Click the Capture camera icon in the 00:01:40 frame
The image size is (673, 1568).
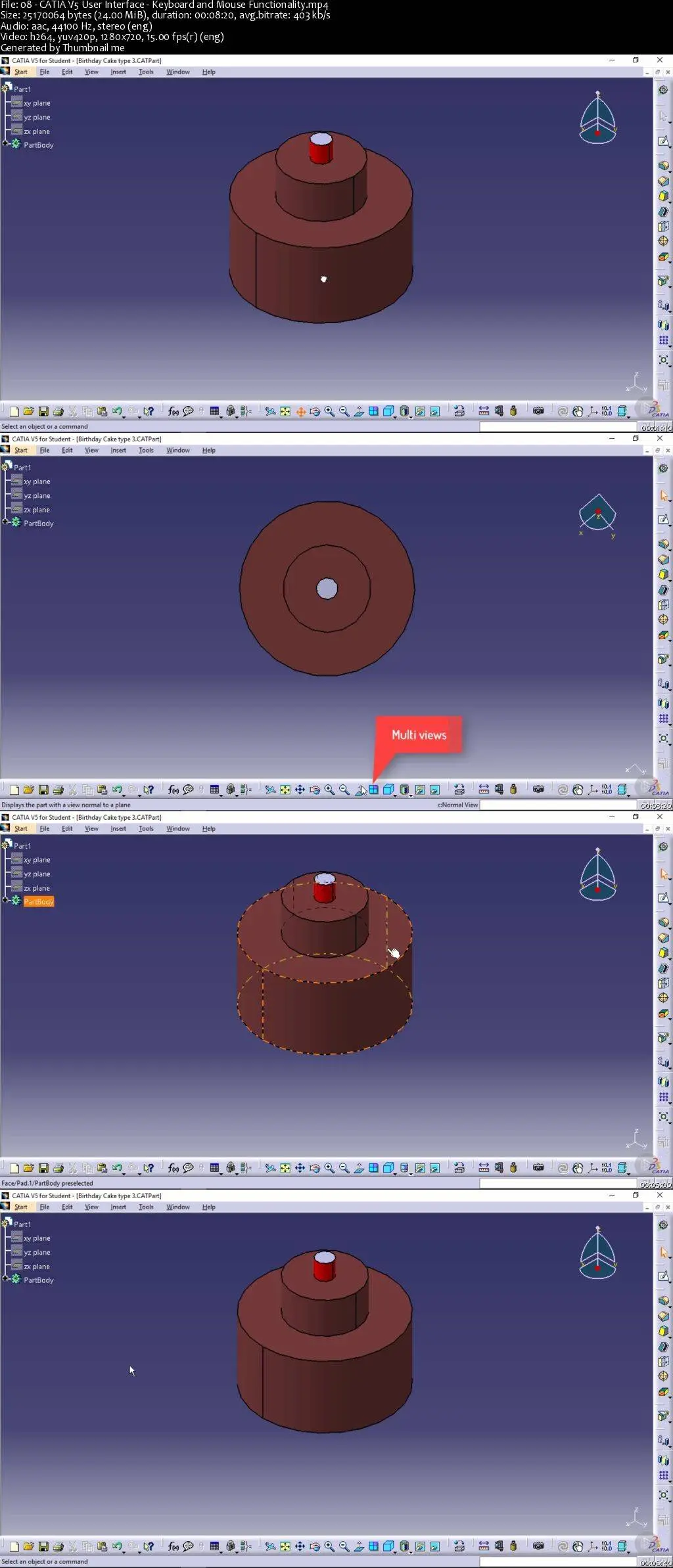tap(538, 411)
